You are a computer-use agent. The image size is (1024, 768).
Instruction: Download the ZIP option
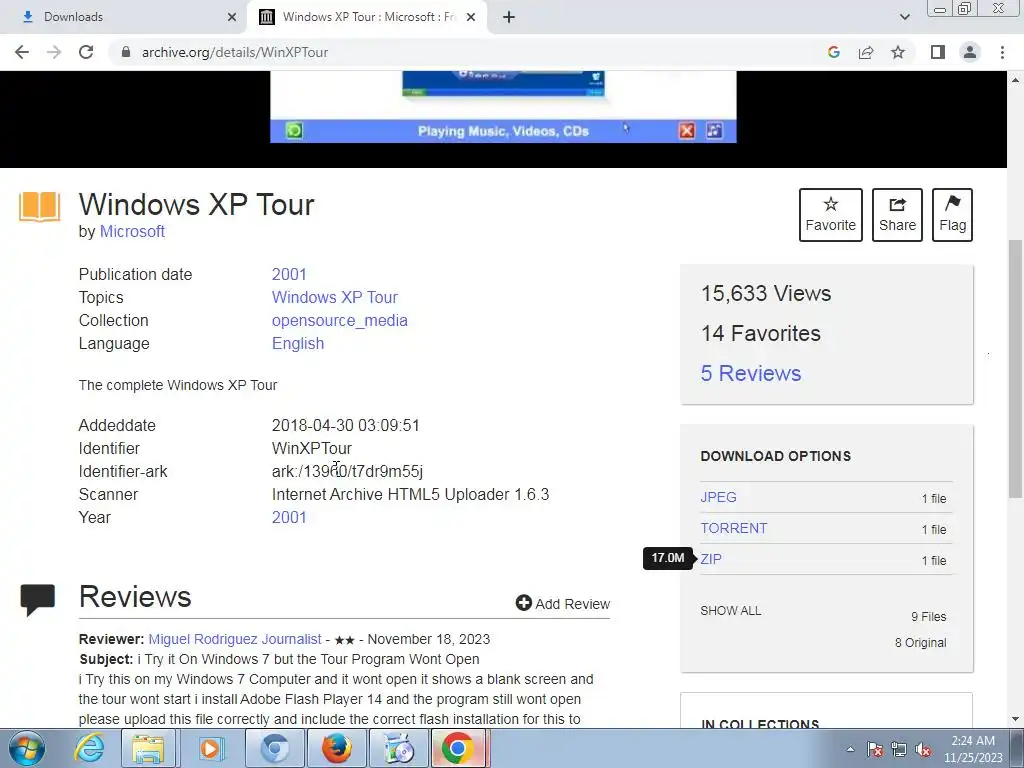tap(711, 559)
